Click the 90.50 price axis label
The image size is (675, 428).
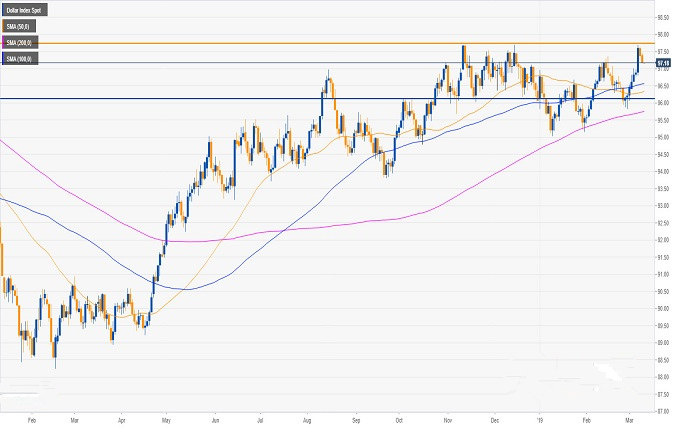663,292
